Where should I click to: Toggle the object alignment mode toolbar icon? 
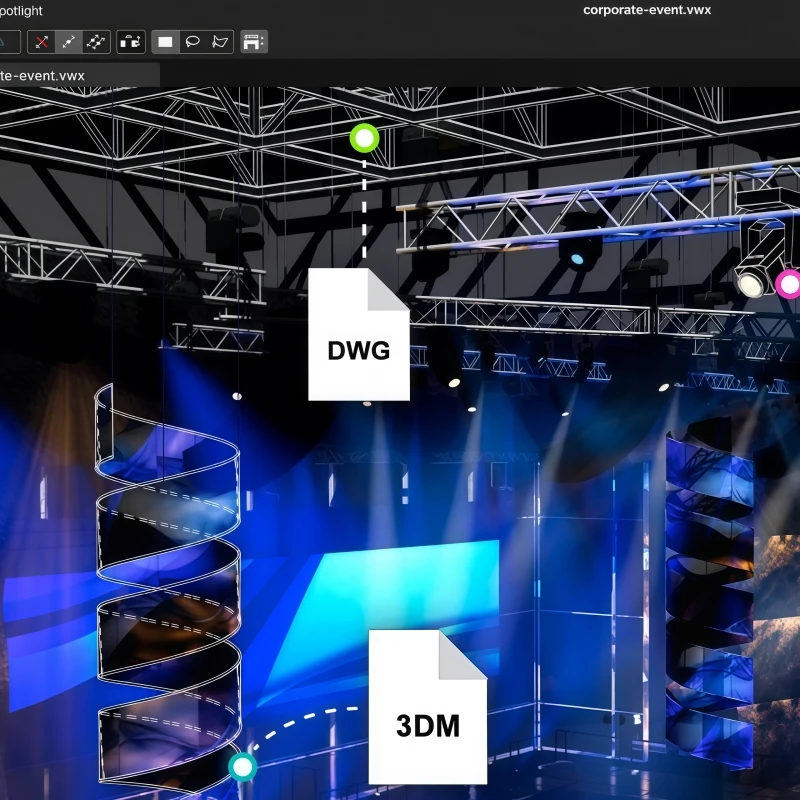(x=131, y=42)
